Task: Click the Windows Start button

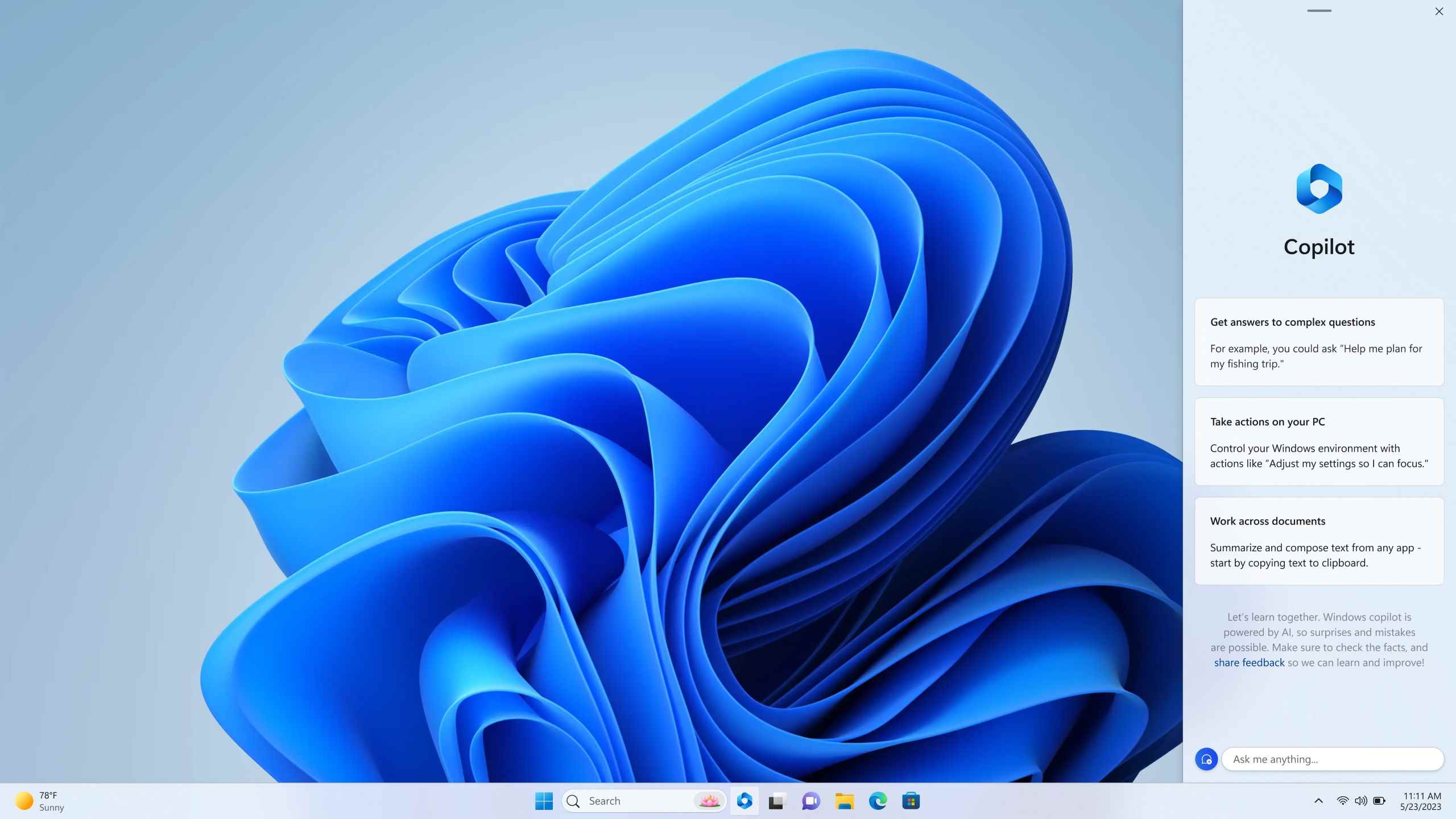Action: tap(543, 801)
